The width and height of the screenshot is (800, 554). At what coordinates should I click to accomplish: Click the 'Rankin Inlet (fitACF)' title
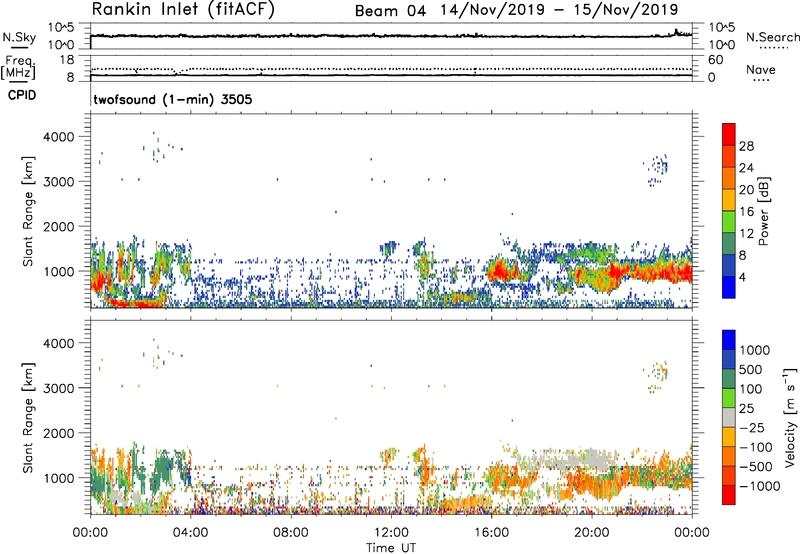click(183, 9)
